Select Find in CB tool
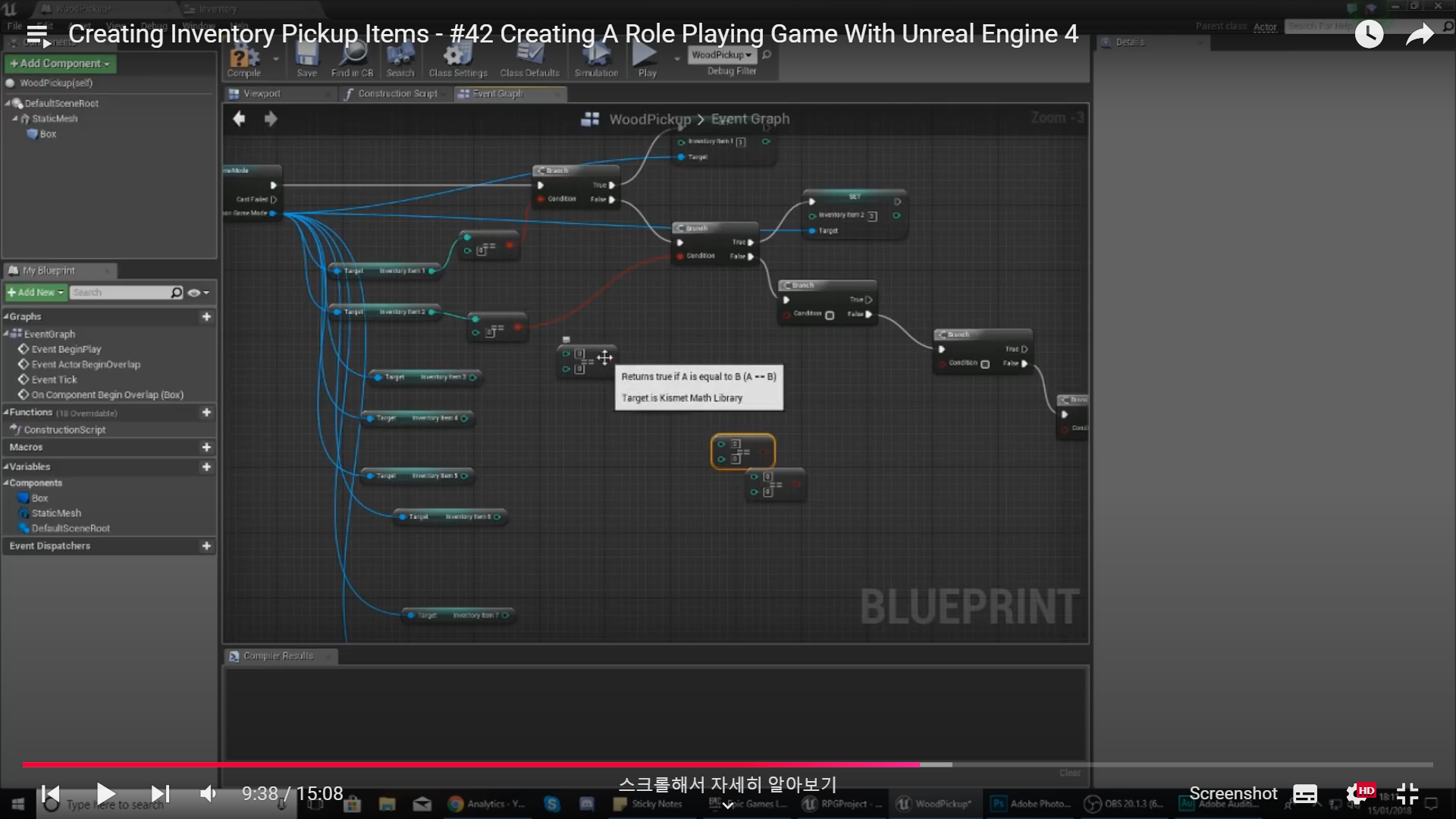This screenshot has width=1456, height=819. [x=351, y=59]
